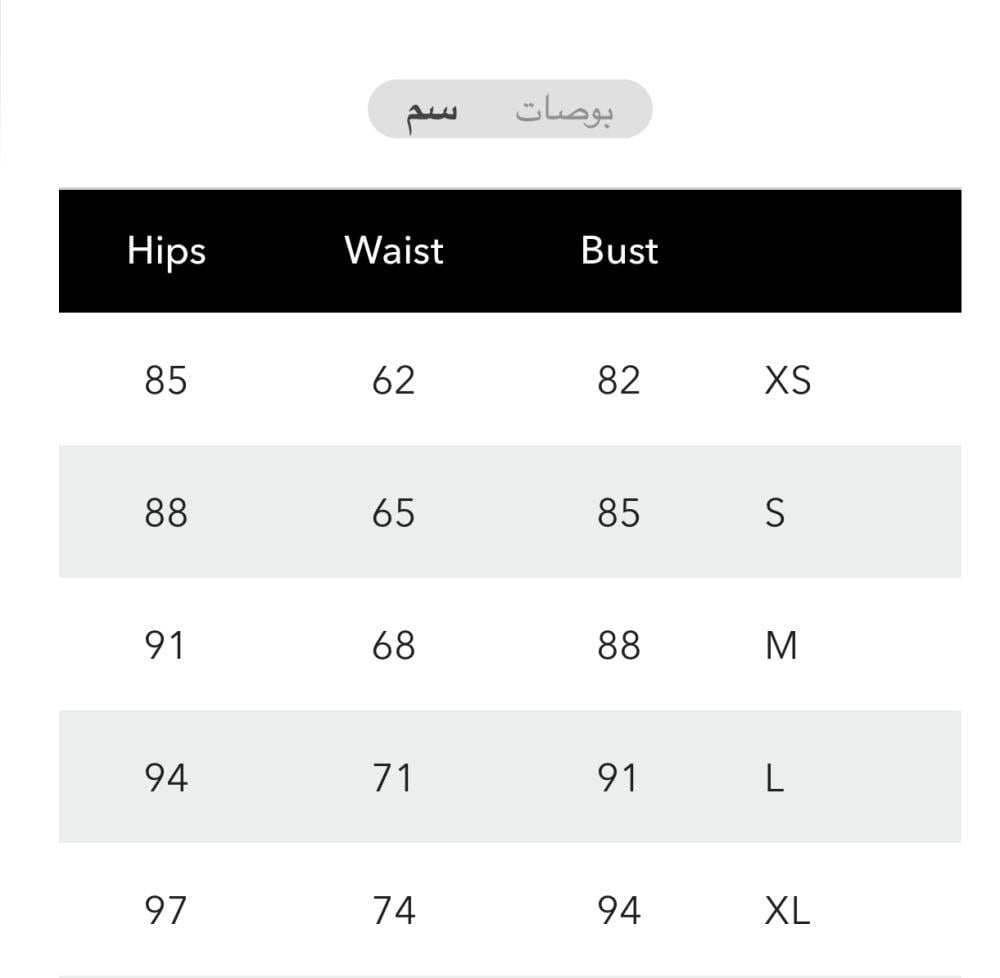Switch units to بوصات (inches)
This screenshot has height=978, width=1000.
click(x=564, y=111)
